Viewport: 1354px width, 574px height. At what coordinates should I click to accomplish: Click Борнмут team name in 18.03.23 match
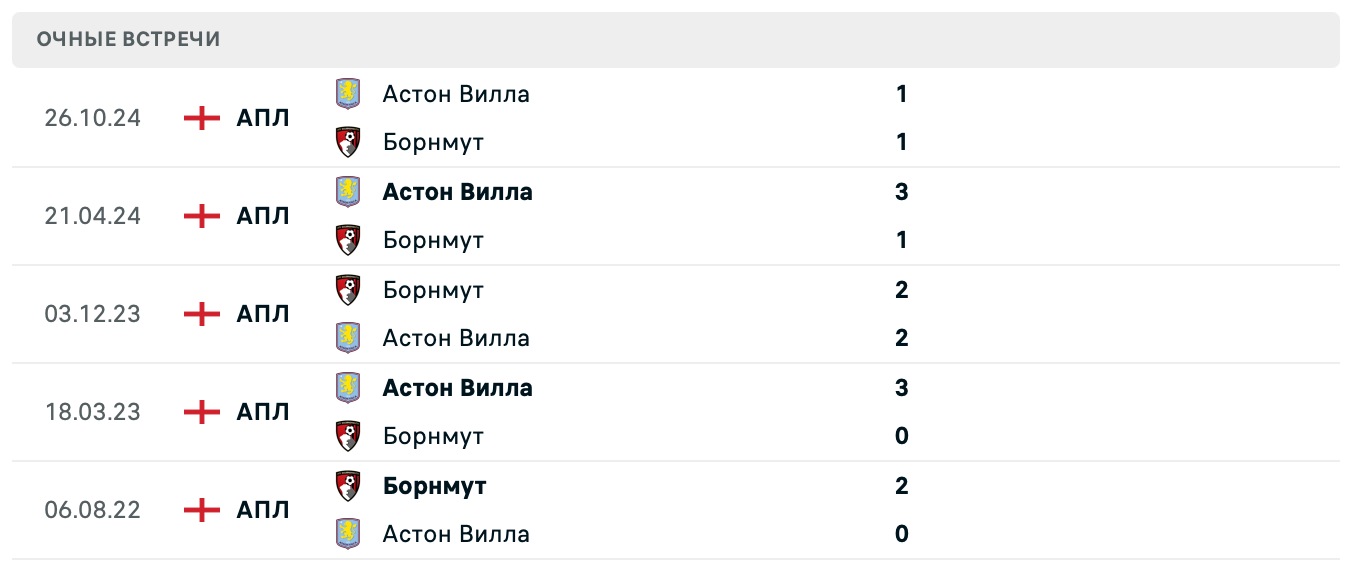coord(433,436)
